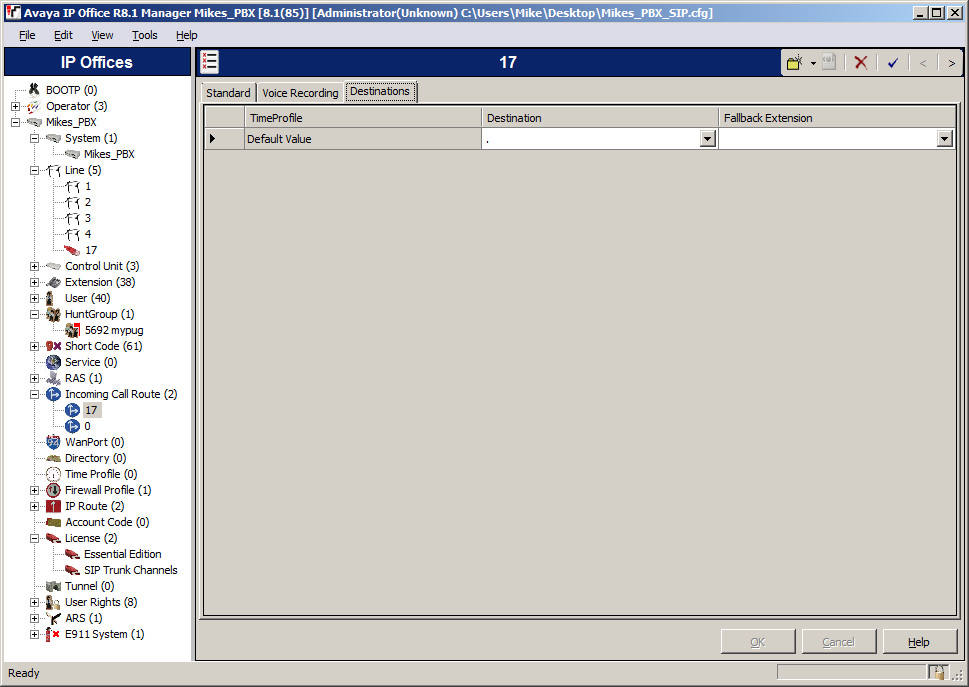Expand the Extension (38) node

[35, 282]
